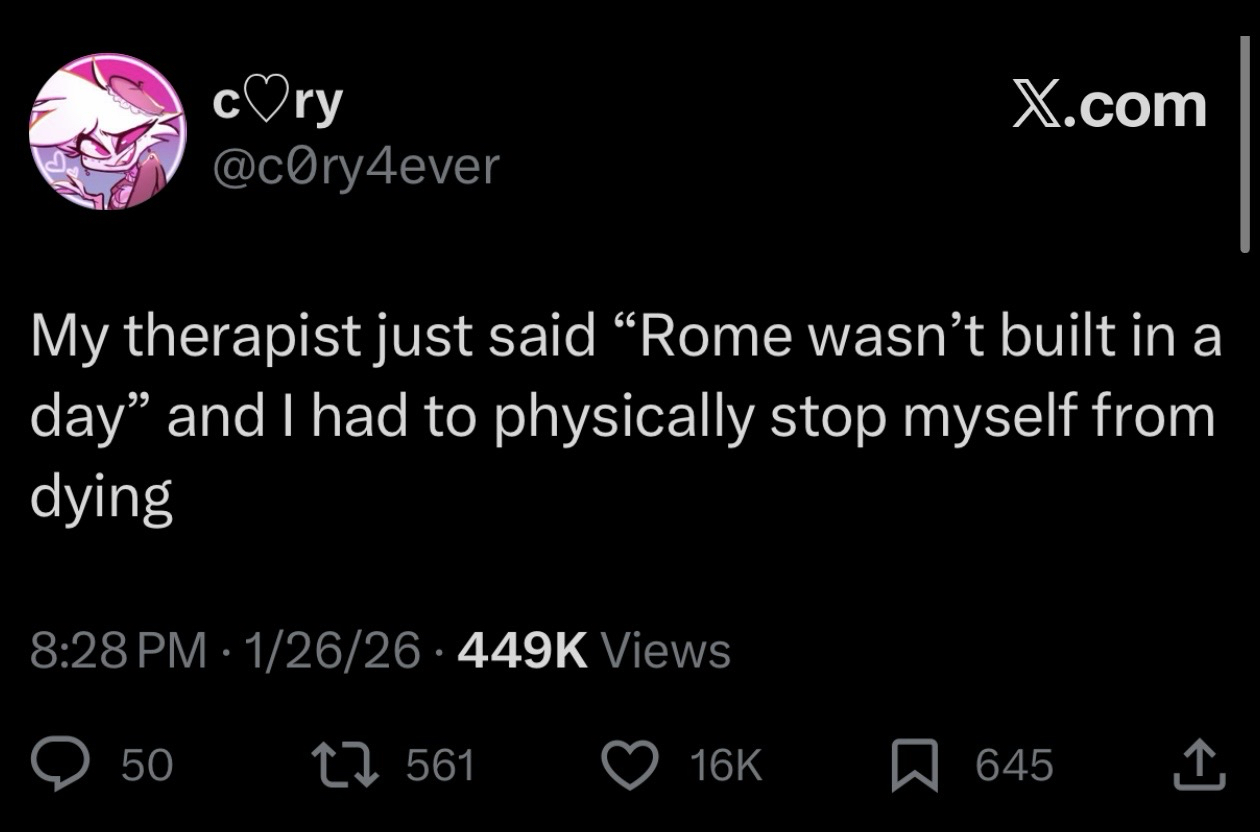Open the pink cartoon profile avatar
Screen dimensions: 1260x832
point(107,132)
